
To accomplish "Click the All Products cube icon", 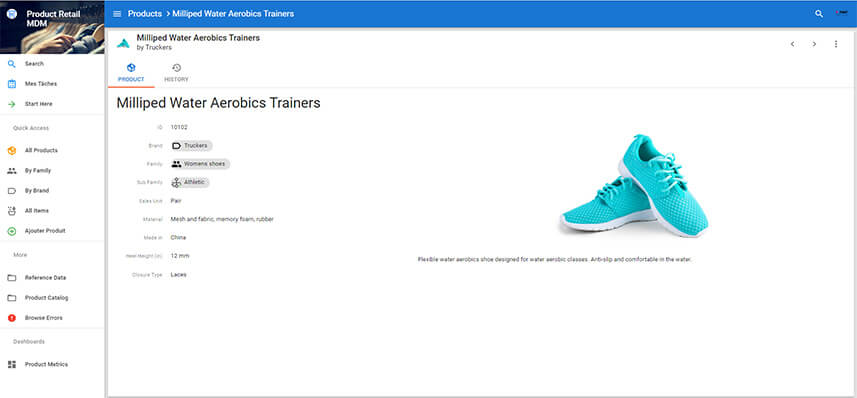I will (11, 150).
